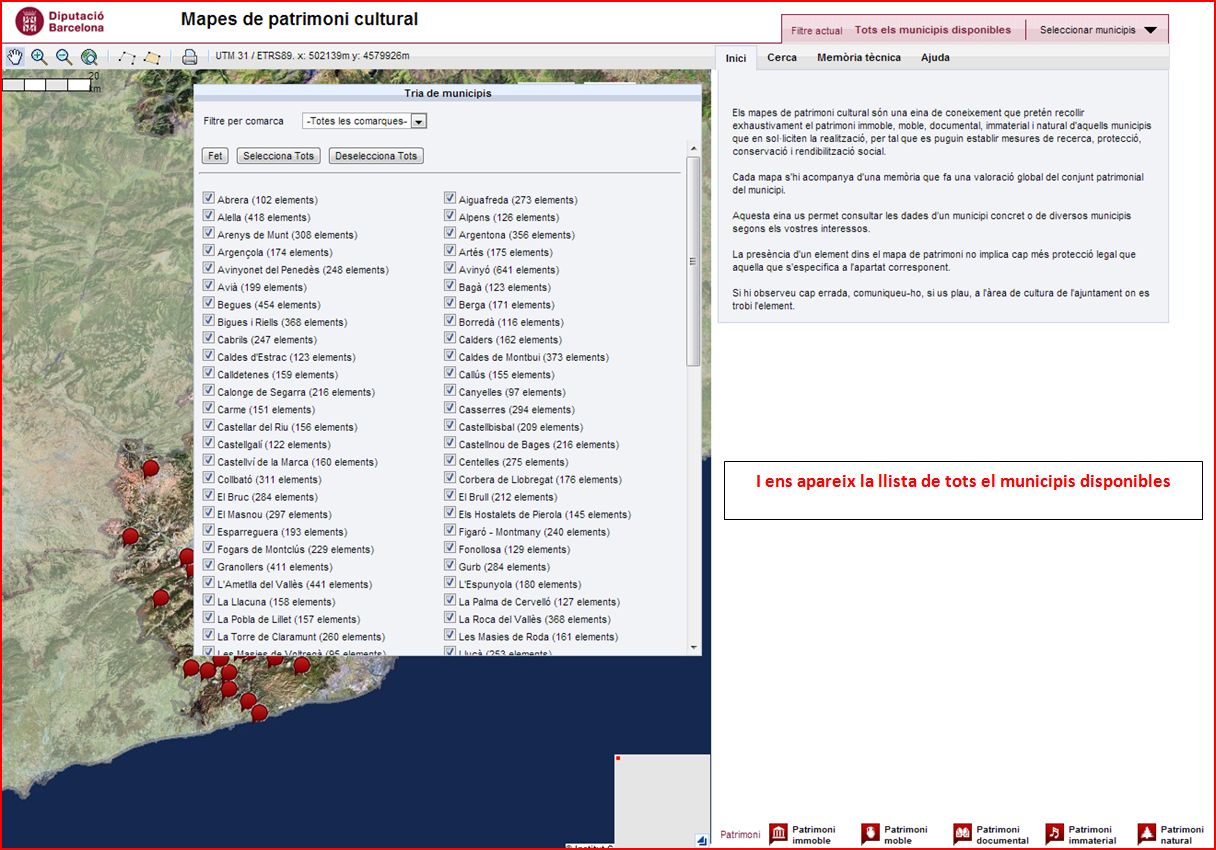Click the red map marker near Collbató
The width and height of the screenshot is (1216, 850).
pyautogui.click(x=150, y=467)
